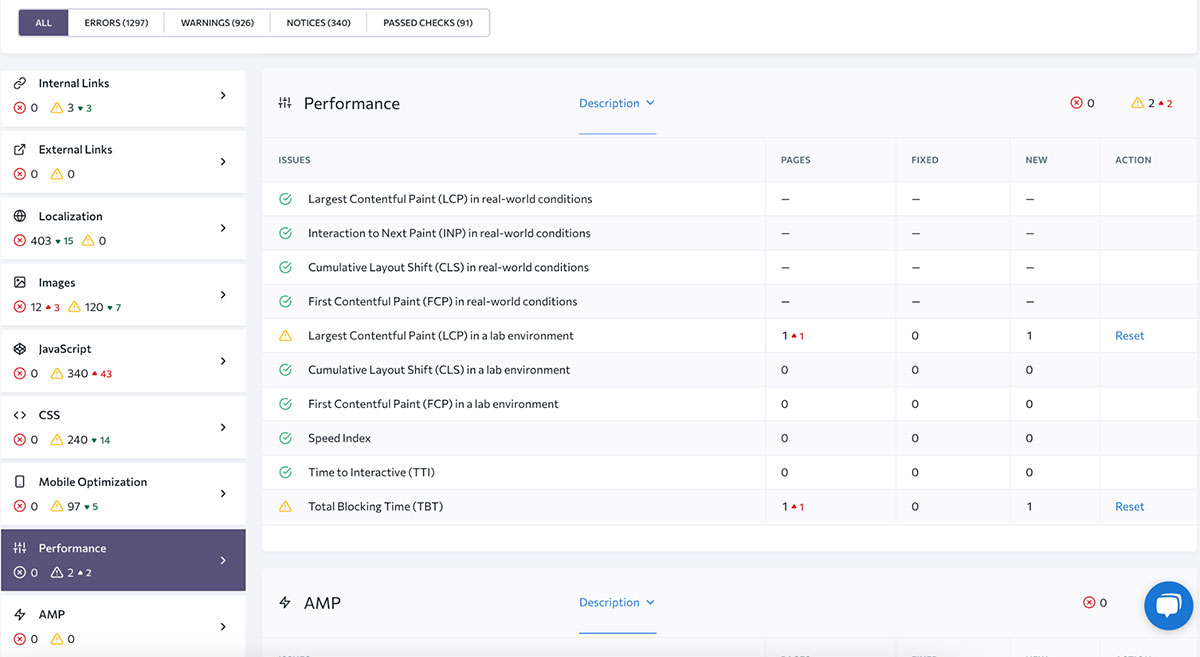1200x657 pixels.
Task: Open the chat support bubble
Action: point(1169,605)
